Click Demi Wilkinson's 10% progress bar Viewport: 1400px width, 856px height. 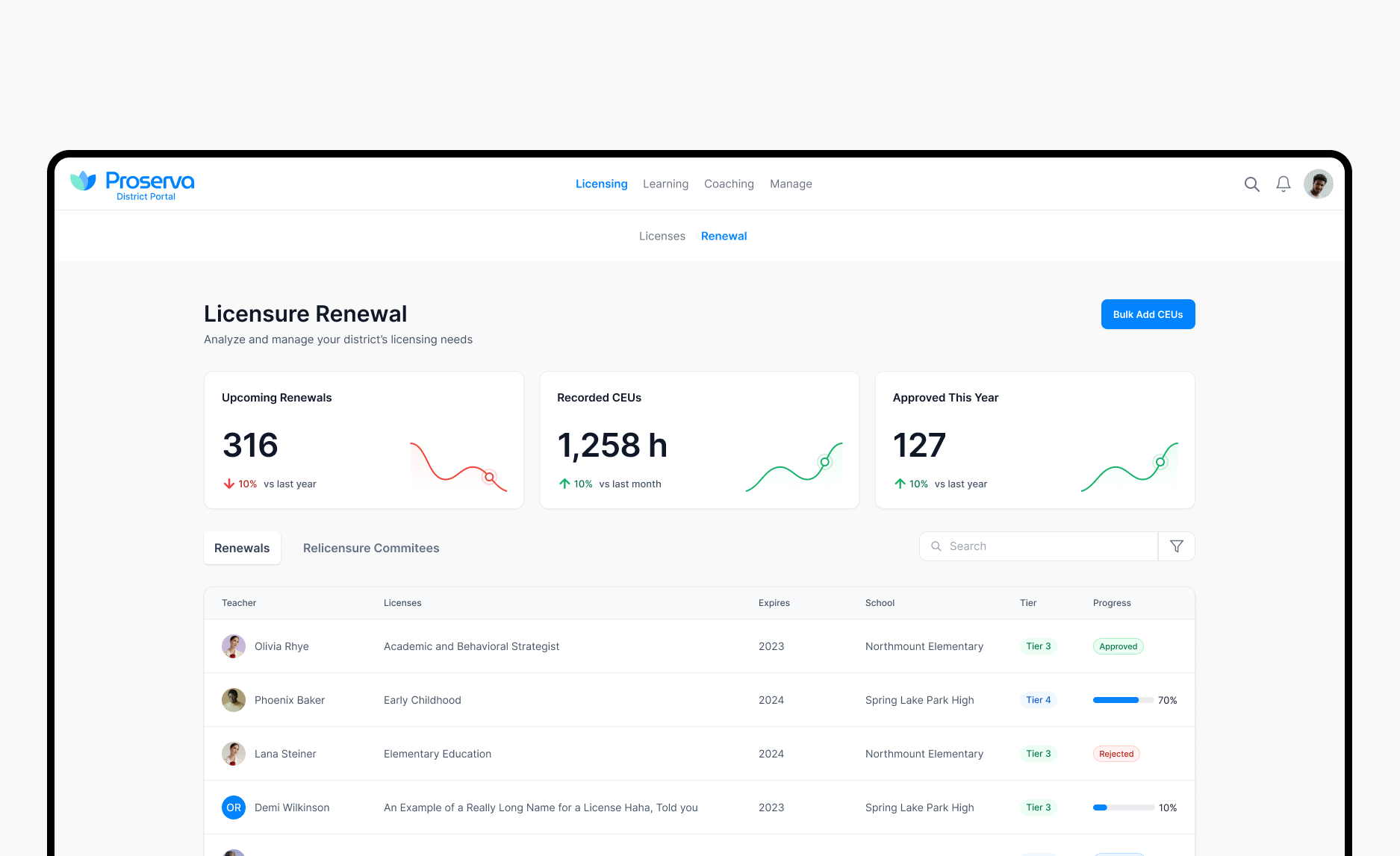click(x=1123, y=807)
